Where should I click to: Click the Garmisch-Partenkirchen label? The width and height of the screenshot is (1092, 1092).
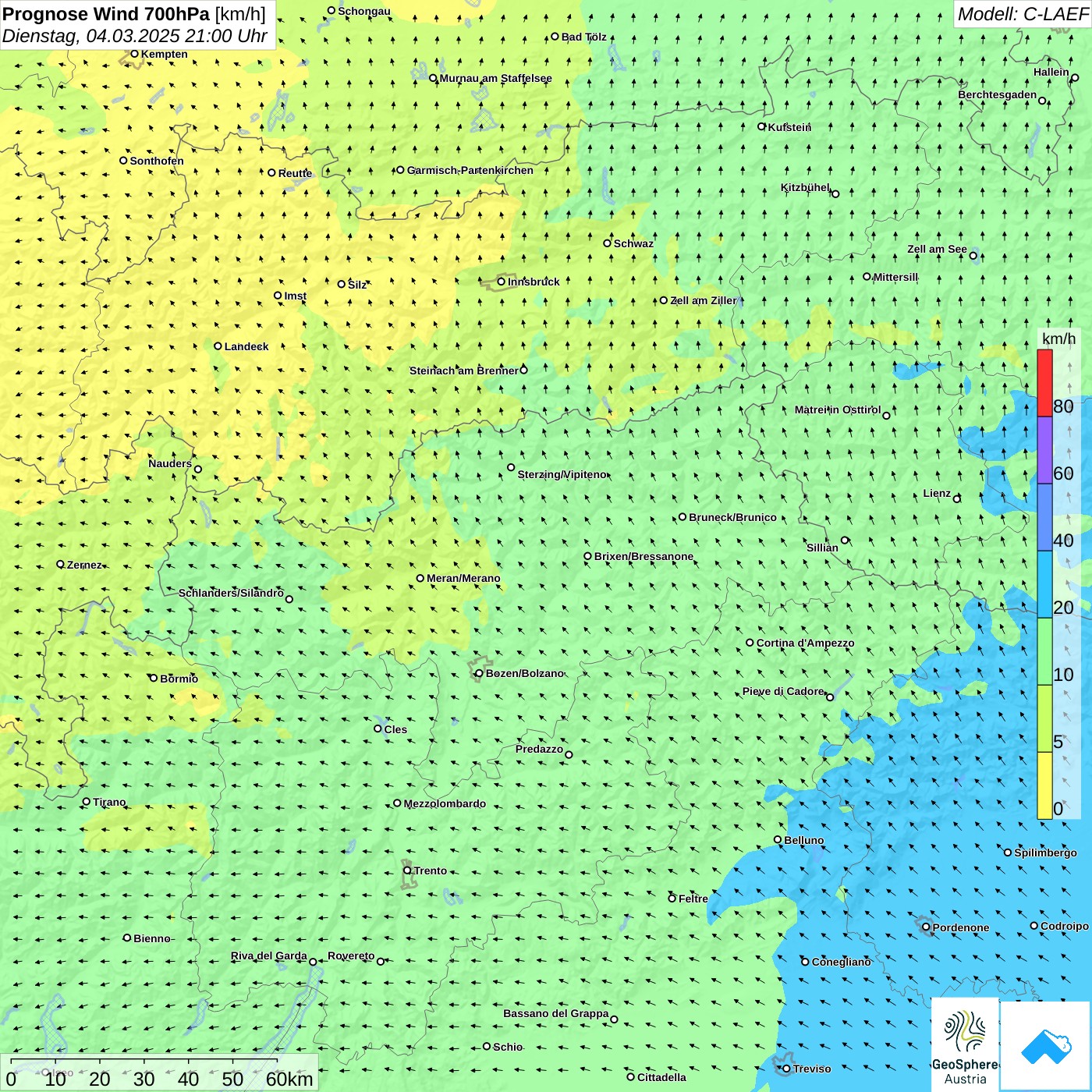[x=470, y=170]
